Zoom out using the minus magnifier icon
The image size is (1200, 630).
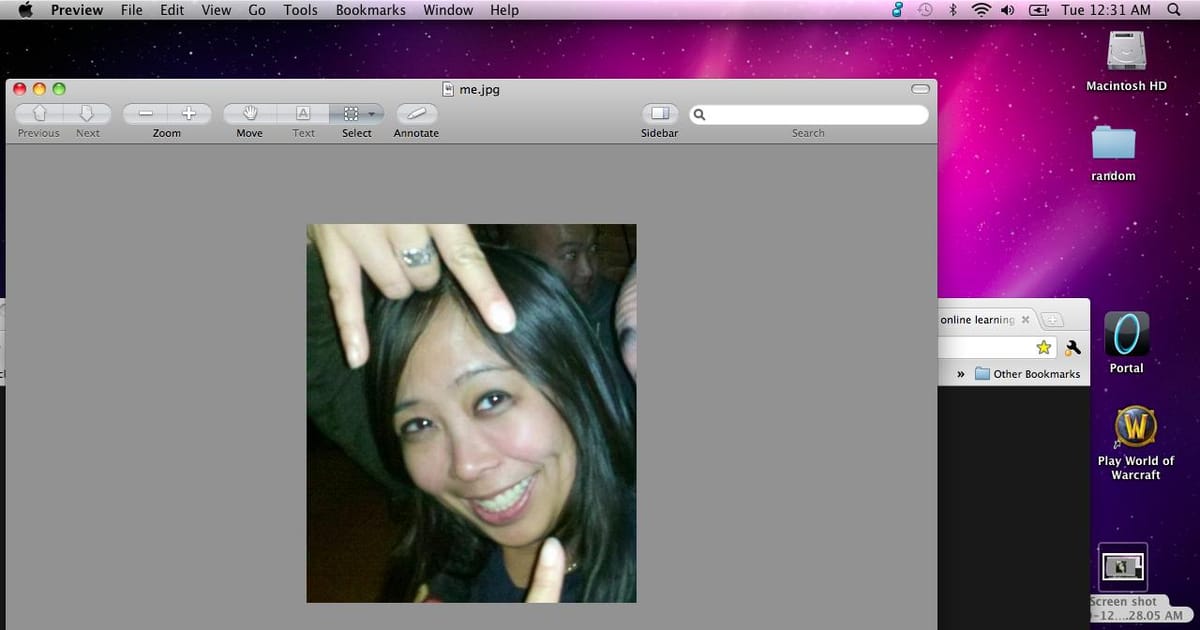coord(146,113)
